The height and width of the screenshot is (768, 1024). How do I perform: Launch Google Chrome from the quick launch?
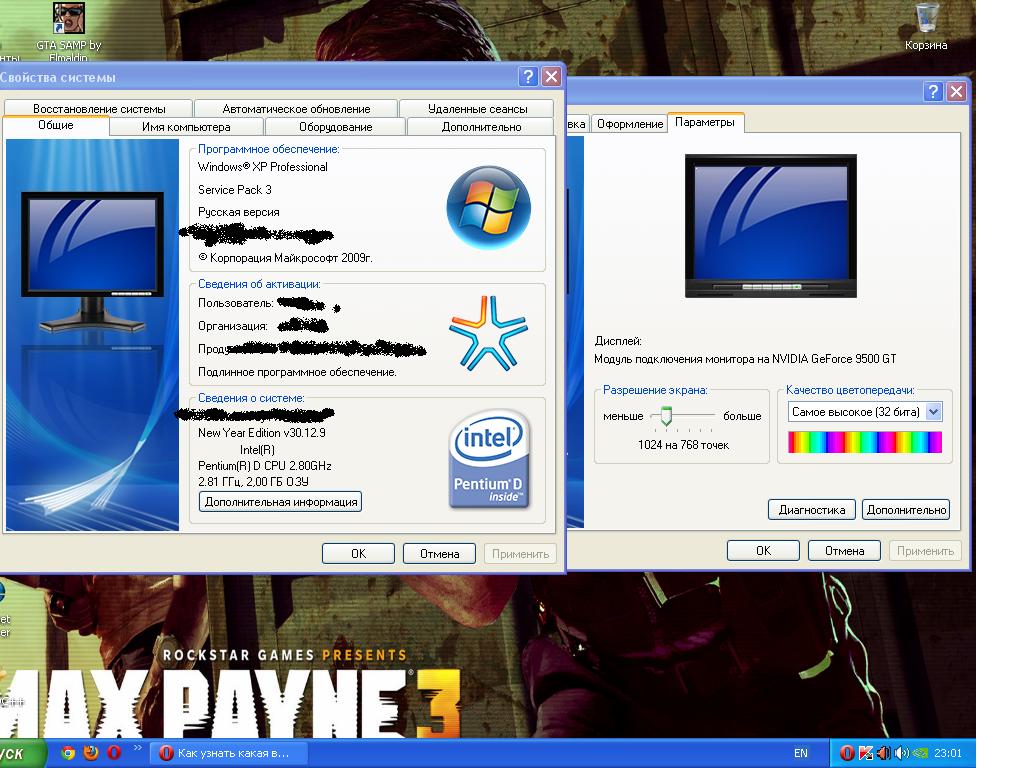coord(68,753)
